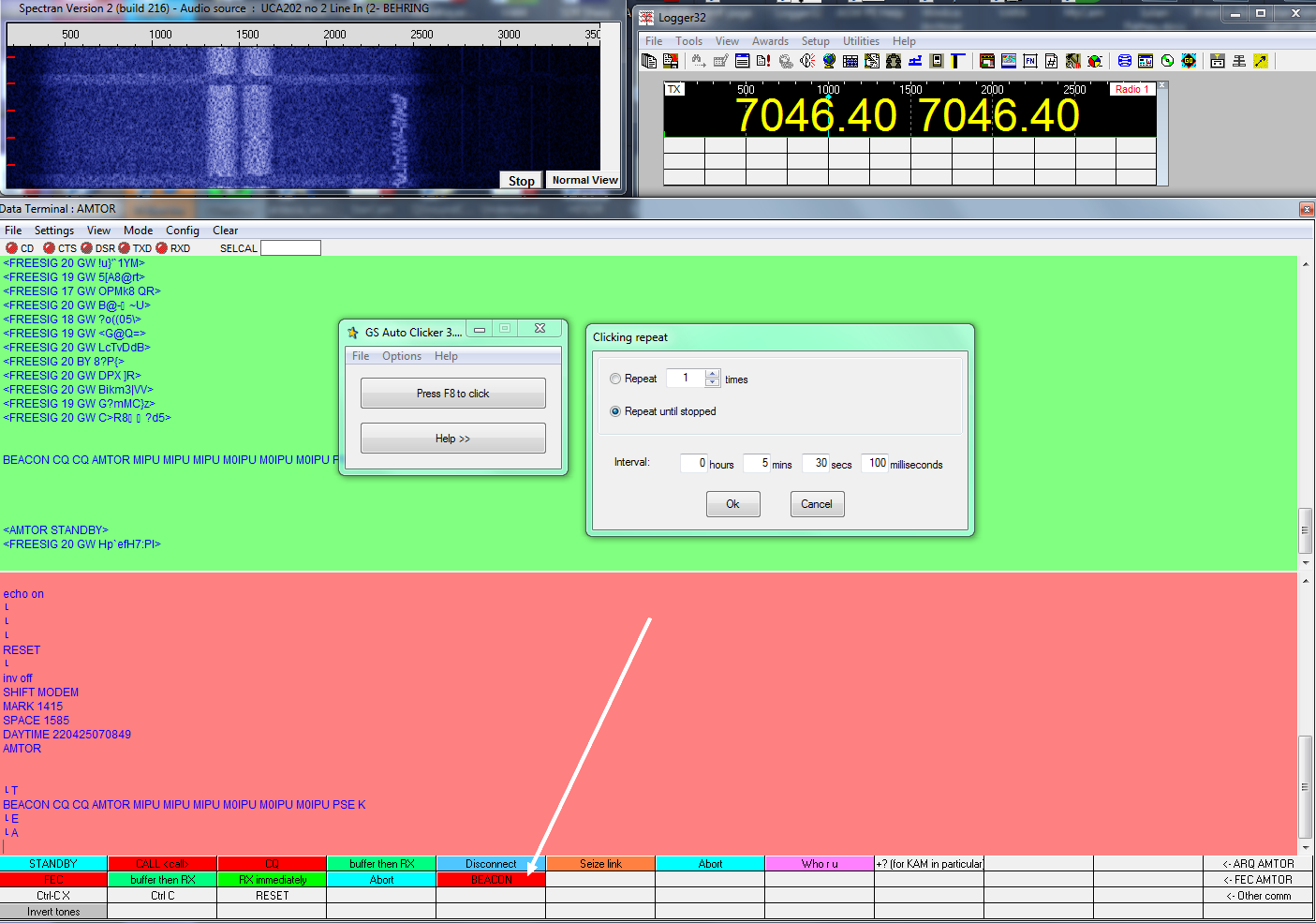Increase repeat count with the up arrow

click(x=713, y=374)
